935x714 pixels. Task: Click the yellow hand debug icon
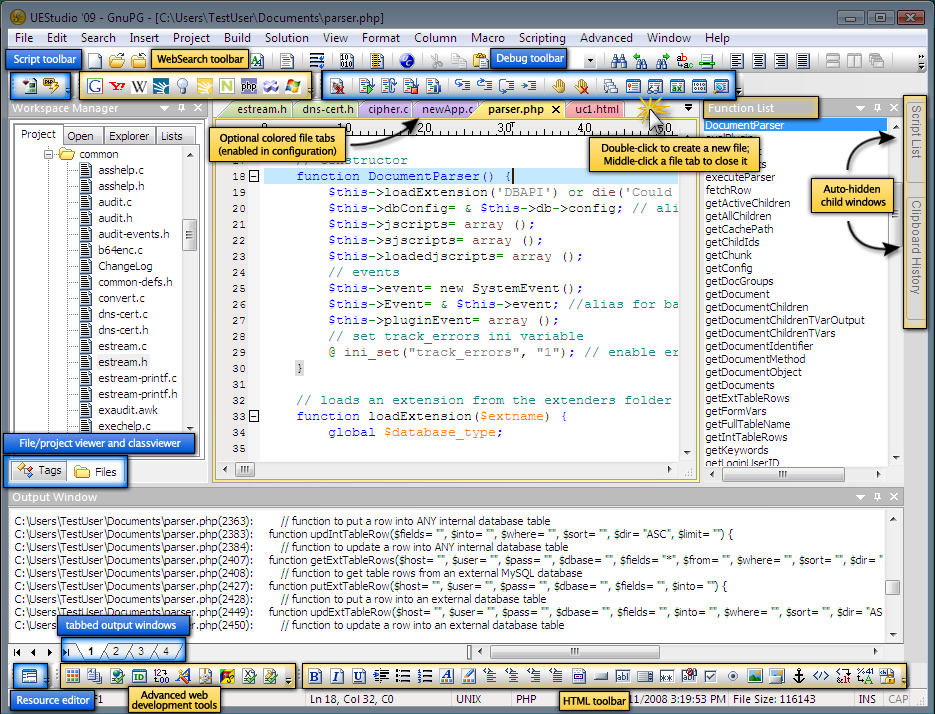pos(559,86)
